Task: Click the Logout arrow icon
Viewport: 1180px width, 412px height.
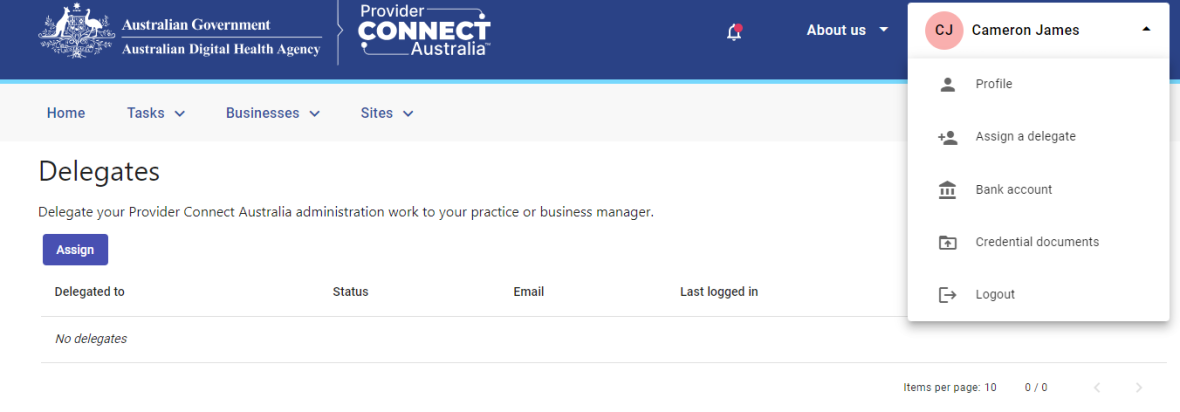Action: pos(947,295)
